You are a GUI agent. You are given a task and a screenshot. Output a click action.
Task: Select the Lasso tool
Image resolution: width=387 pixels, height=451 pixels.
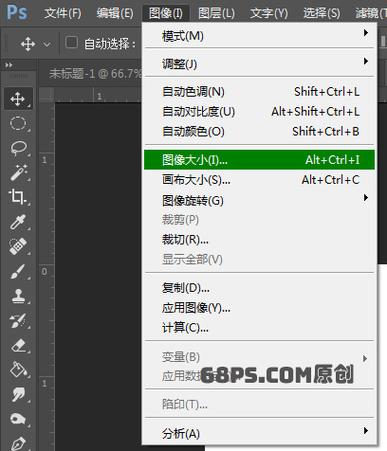coord(18,148)
